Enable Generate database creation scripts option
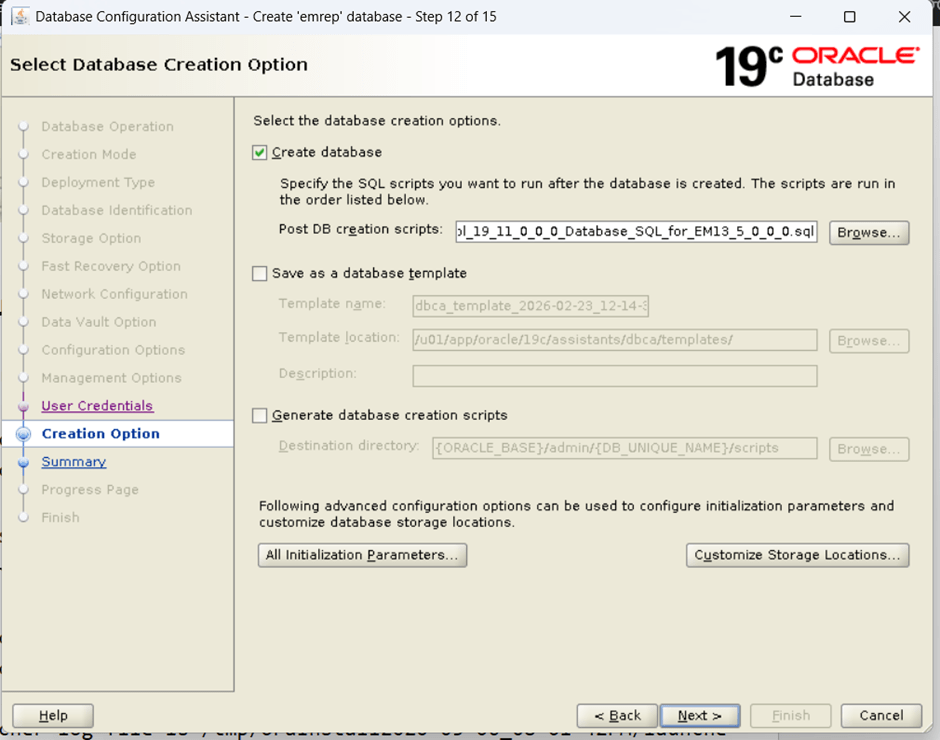Viewport: 940px width, 740px height. 260,415
